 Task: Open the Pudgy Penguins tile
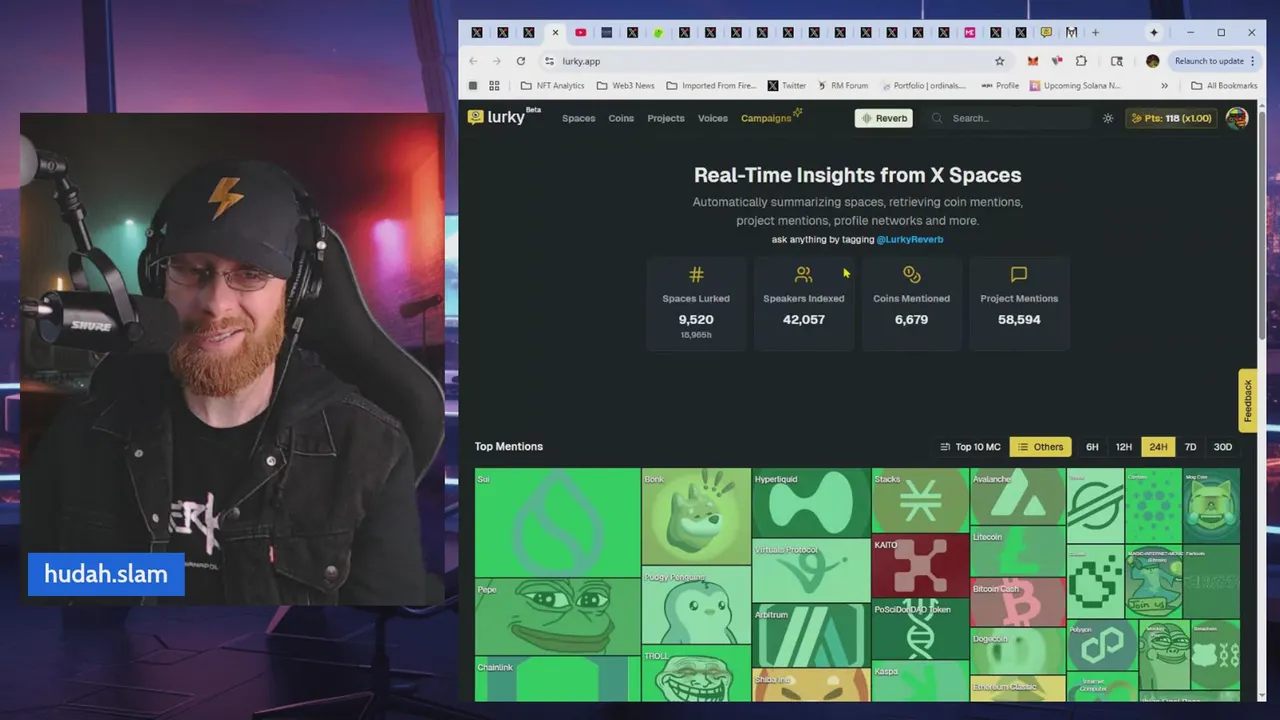[x=696, y=605]
